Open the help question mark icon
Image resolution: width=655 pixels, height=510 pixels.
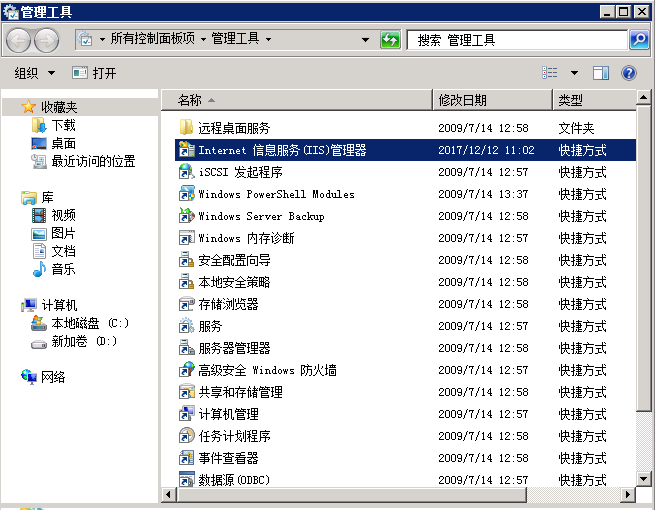pos(628,73)
